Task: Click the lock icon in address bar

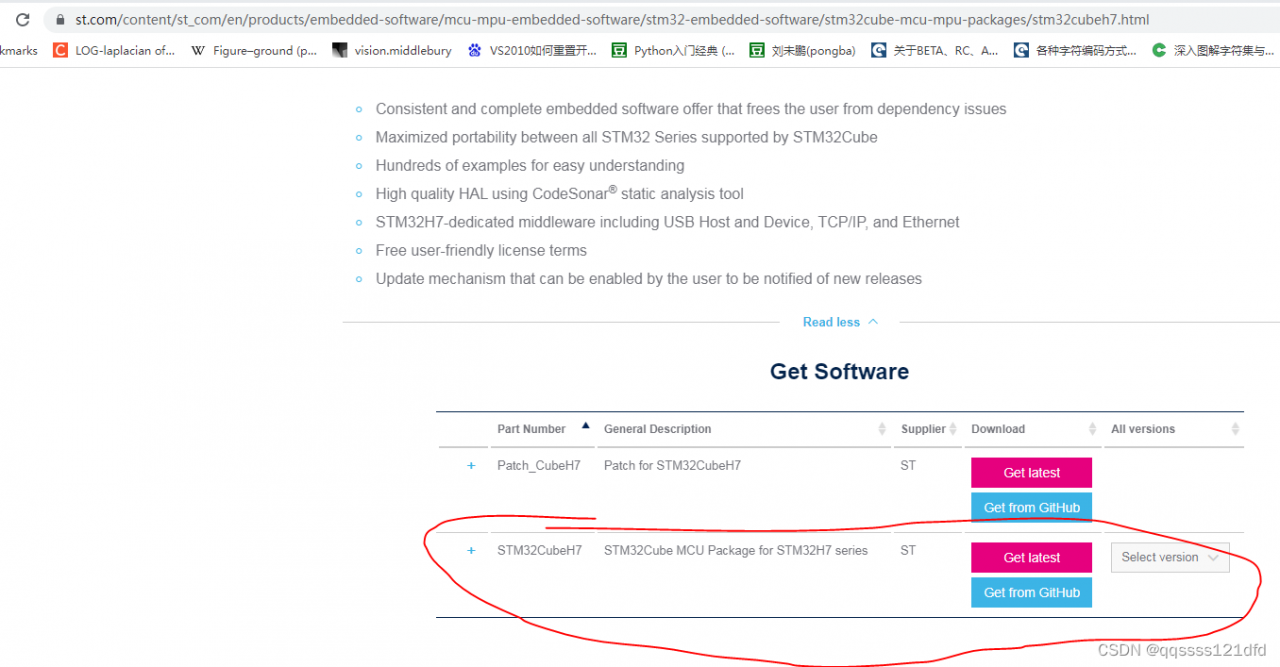Action: click(60, 20)
